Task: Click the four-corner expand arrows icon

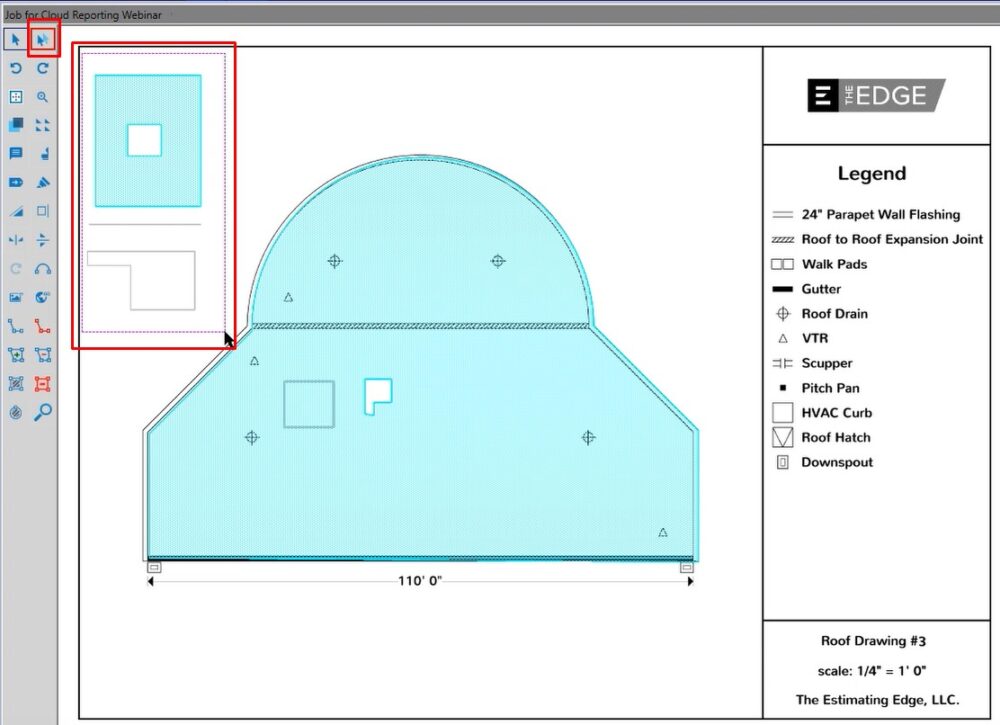Action: coord(43,126)
